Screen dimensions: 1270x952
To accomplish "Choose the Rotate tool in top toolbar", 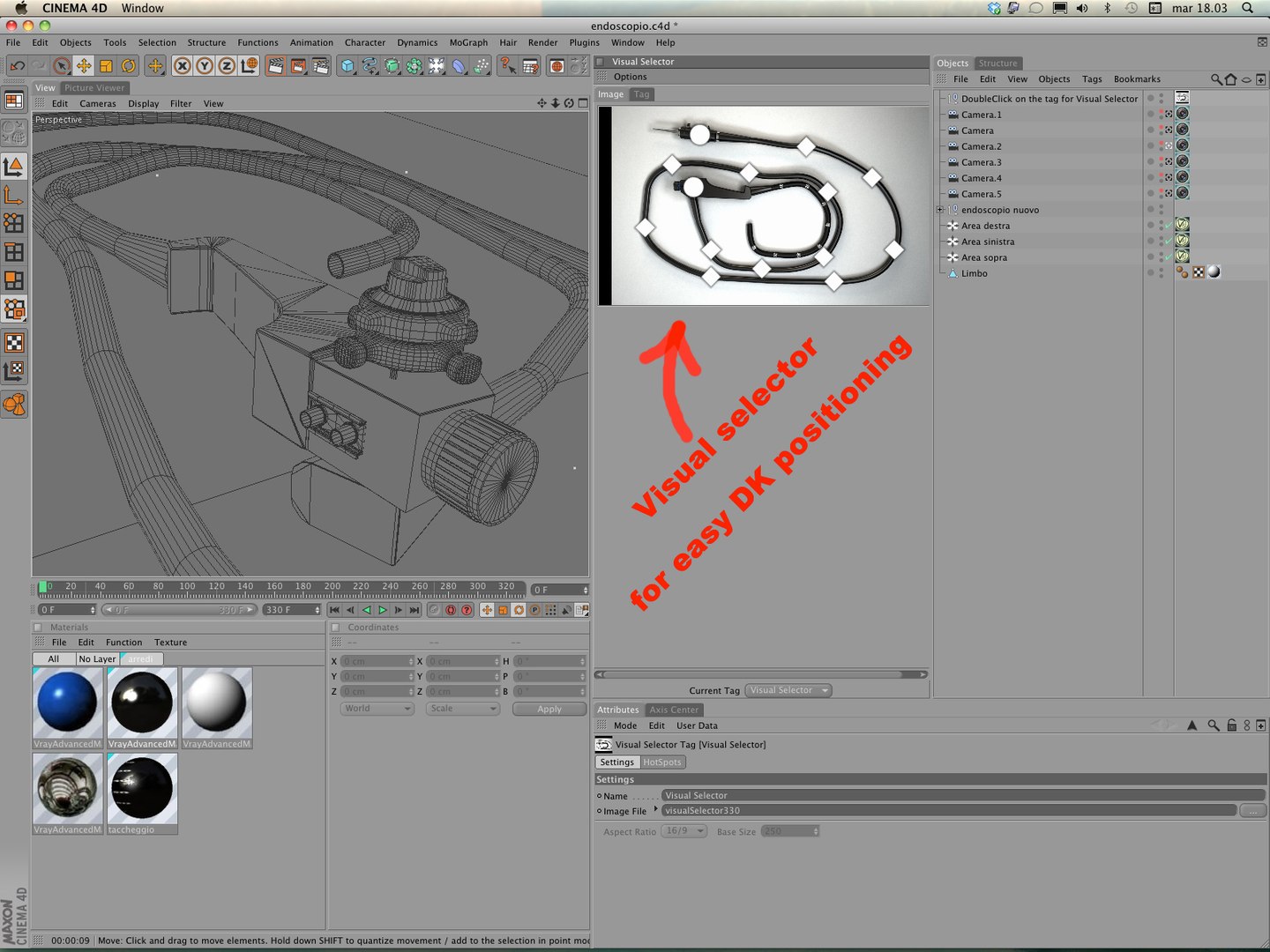I will tap(129, 66).
